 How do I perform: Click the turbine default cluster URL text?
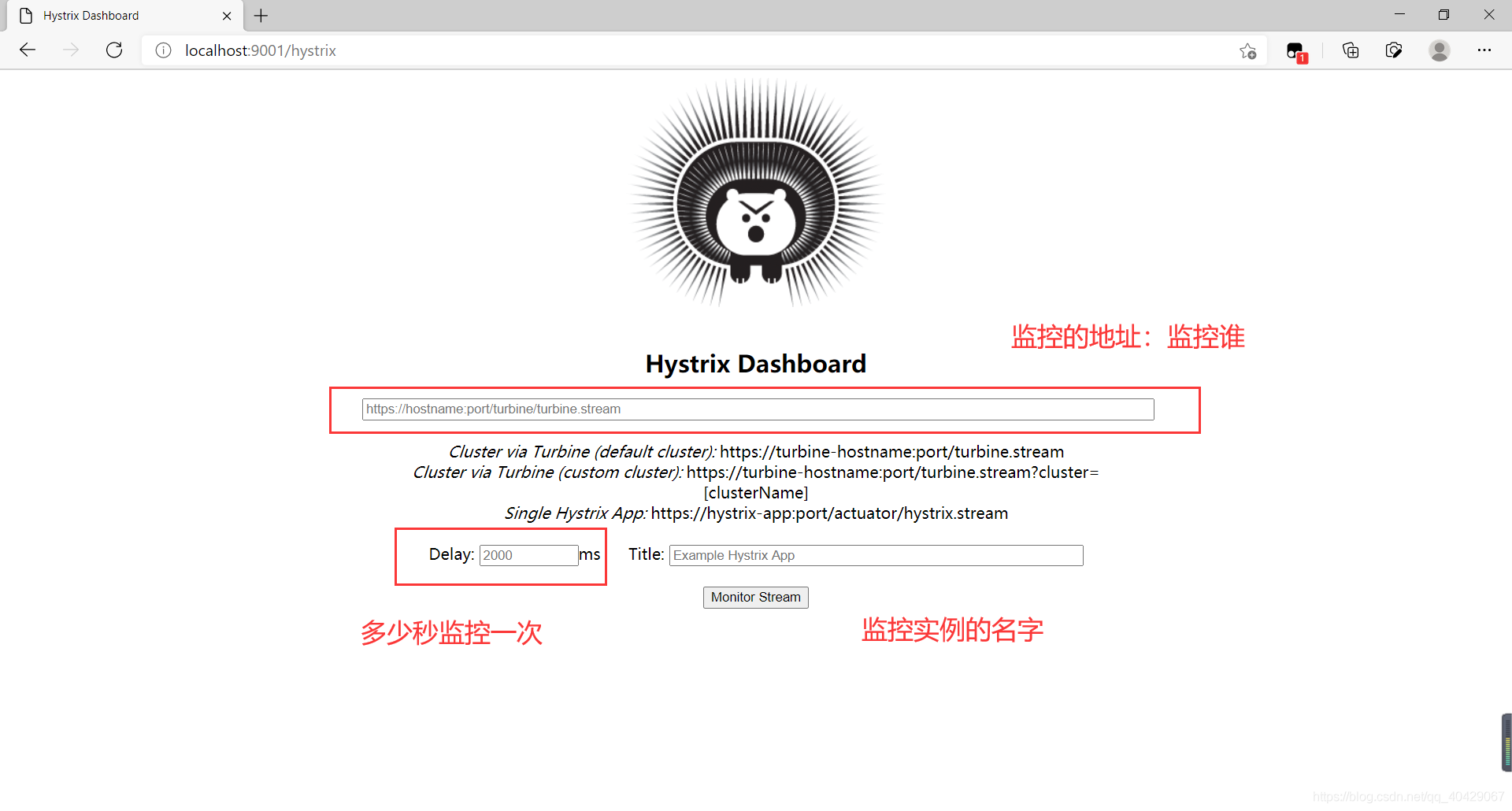(x=891, y=452)
